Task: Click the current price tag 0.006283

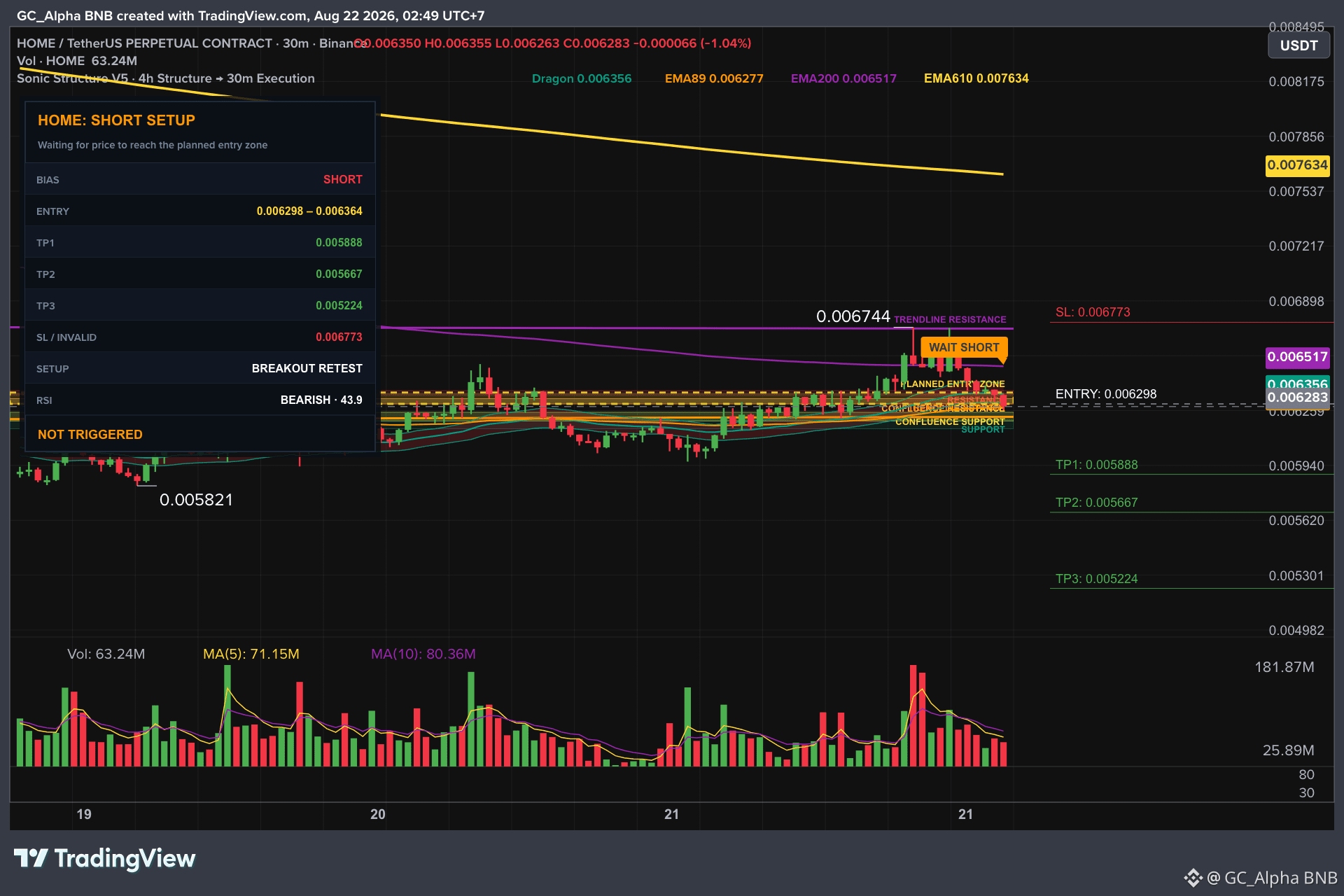Action: (x=1297, y=398)
